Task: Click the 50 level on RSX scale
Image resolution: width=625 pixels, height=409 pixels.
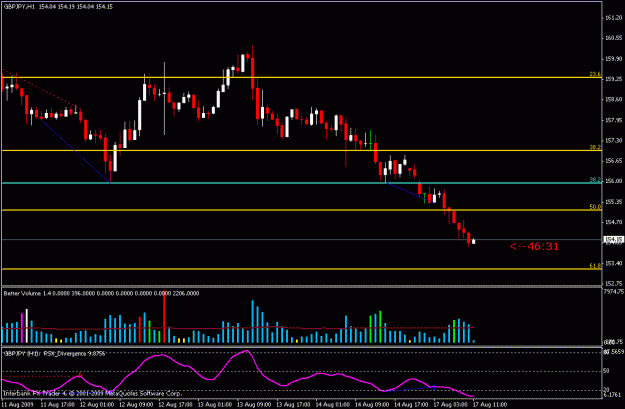Action: point(606,371)
